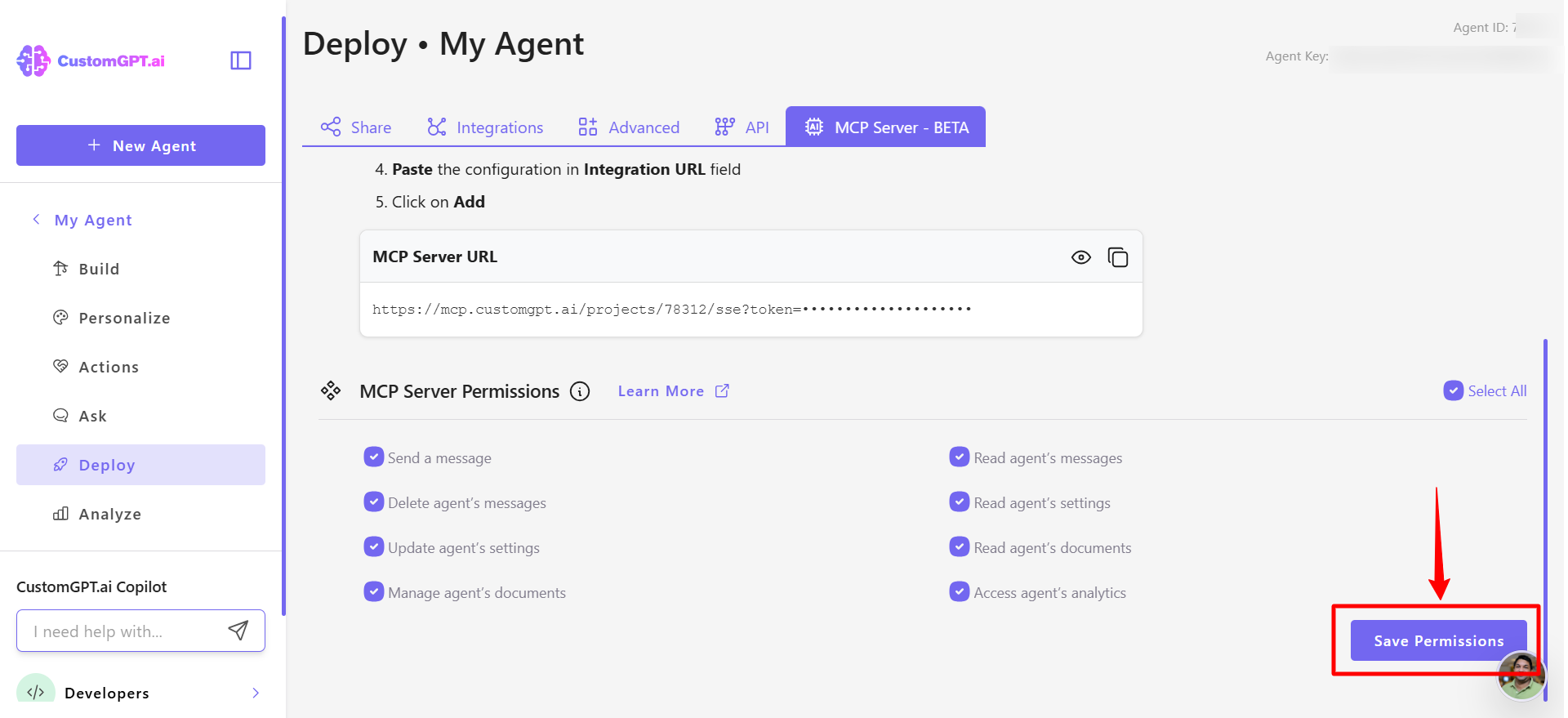Image resolution: width=1568 pixels, height=718 pixels.
Task: Click the sidebar vertical scrollbar
Action: point(283,316)
